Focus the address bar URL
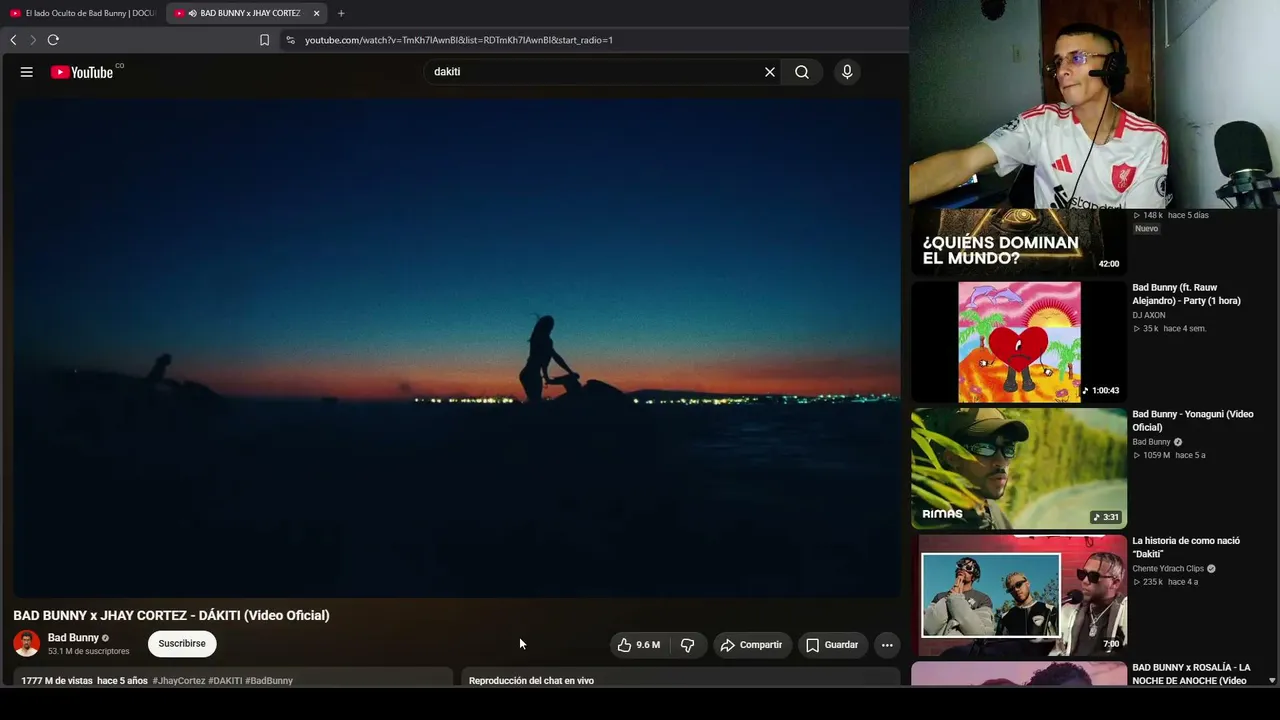The image size is (1280, 720). (x=459, y=40)
